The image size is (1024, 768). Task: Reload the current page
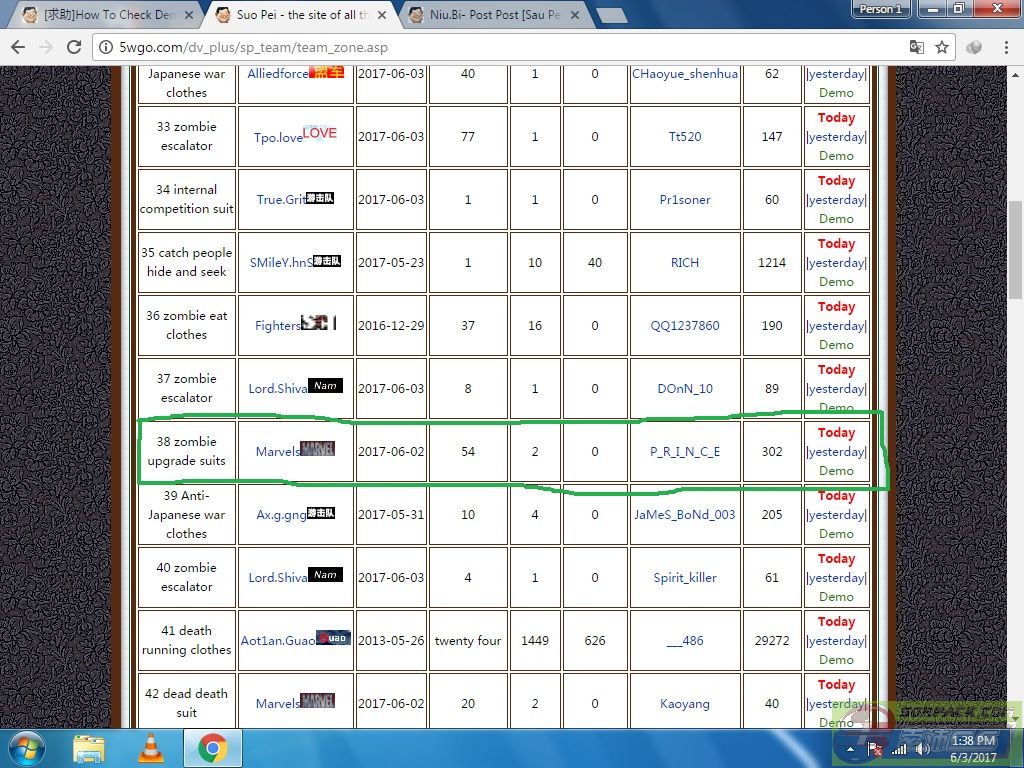(73, 47)
